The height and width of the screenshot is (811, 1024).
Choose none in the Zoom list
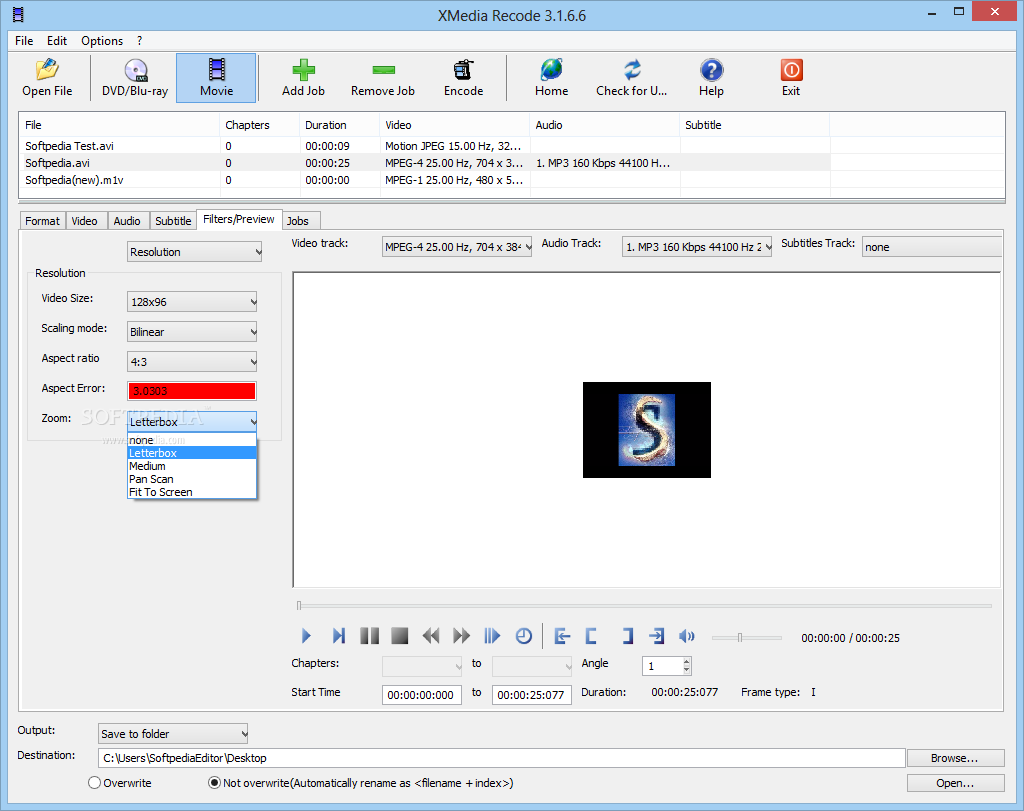pyautogui.click(x=192, y=440)
